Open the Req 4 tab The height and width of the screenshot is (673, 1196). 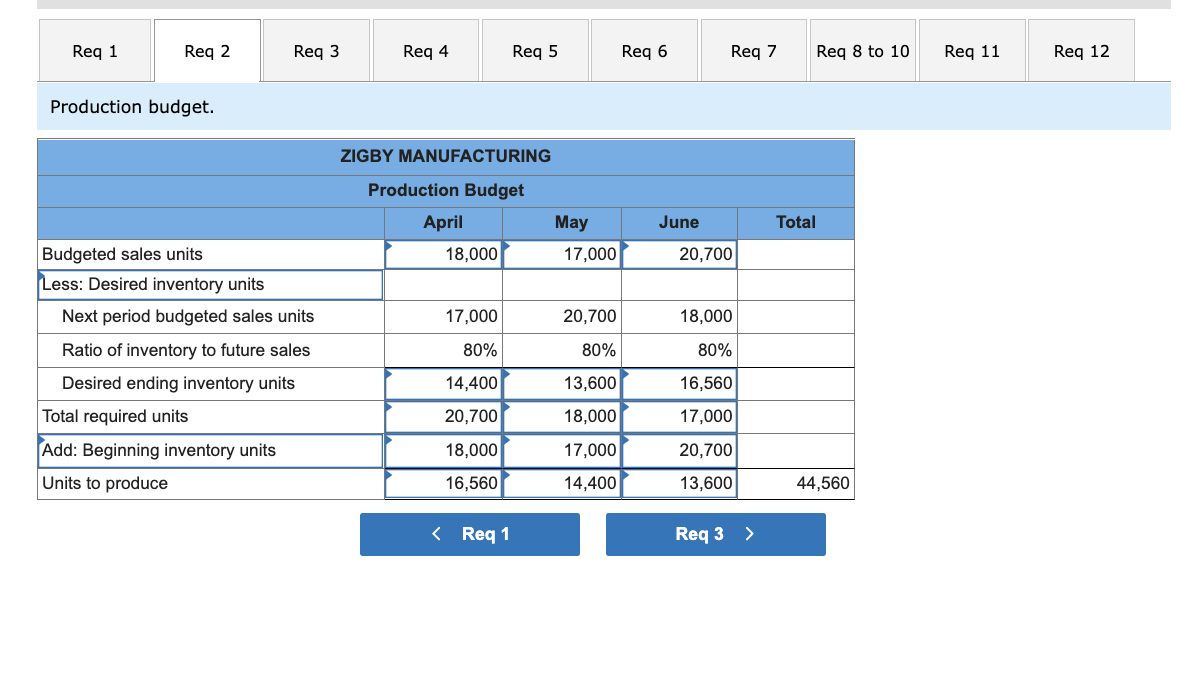[426, 51]
